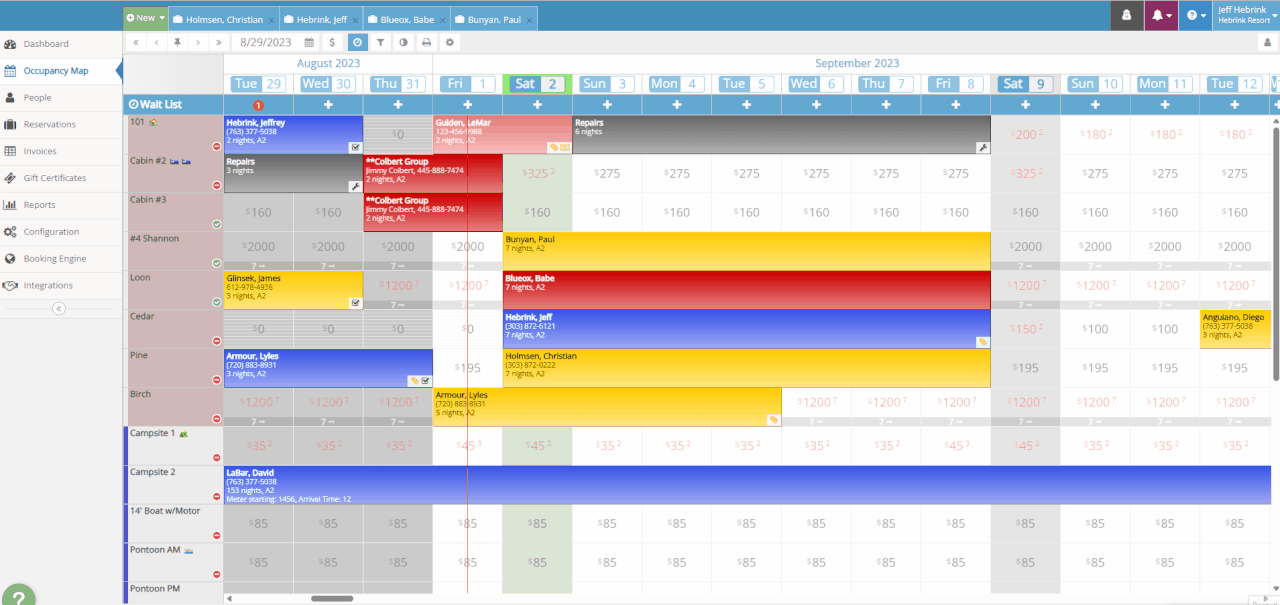Open the occupancy map settings gear icon
Screen dimensions: 1280x605
(450, 42)
